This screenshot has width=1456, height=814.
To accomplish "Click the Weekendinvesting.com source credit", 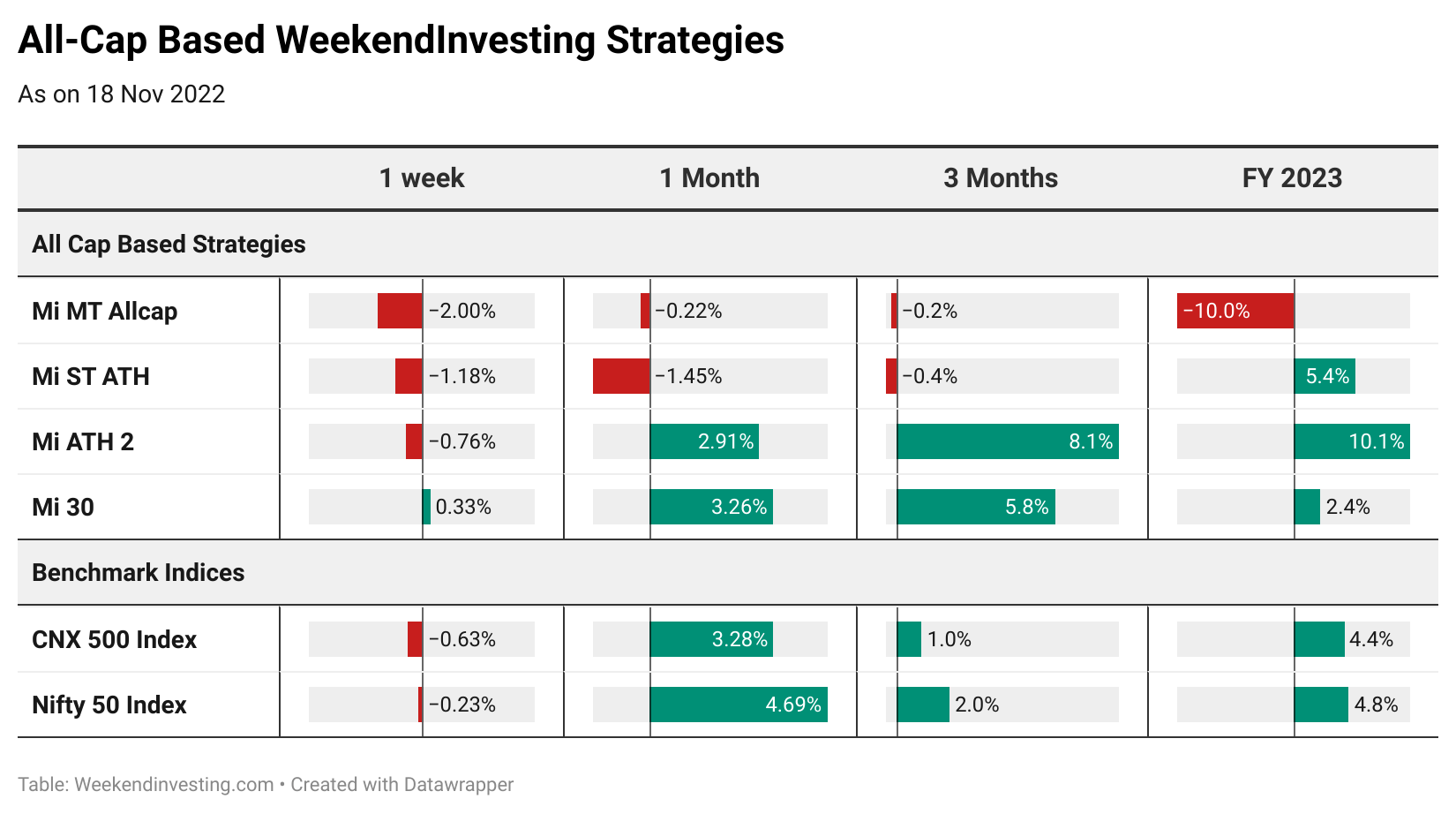I will click(x=146, y=785).
